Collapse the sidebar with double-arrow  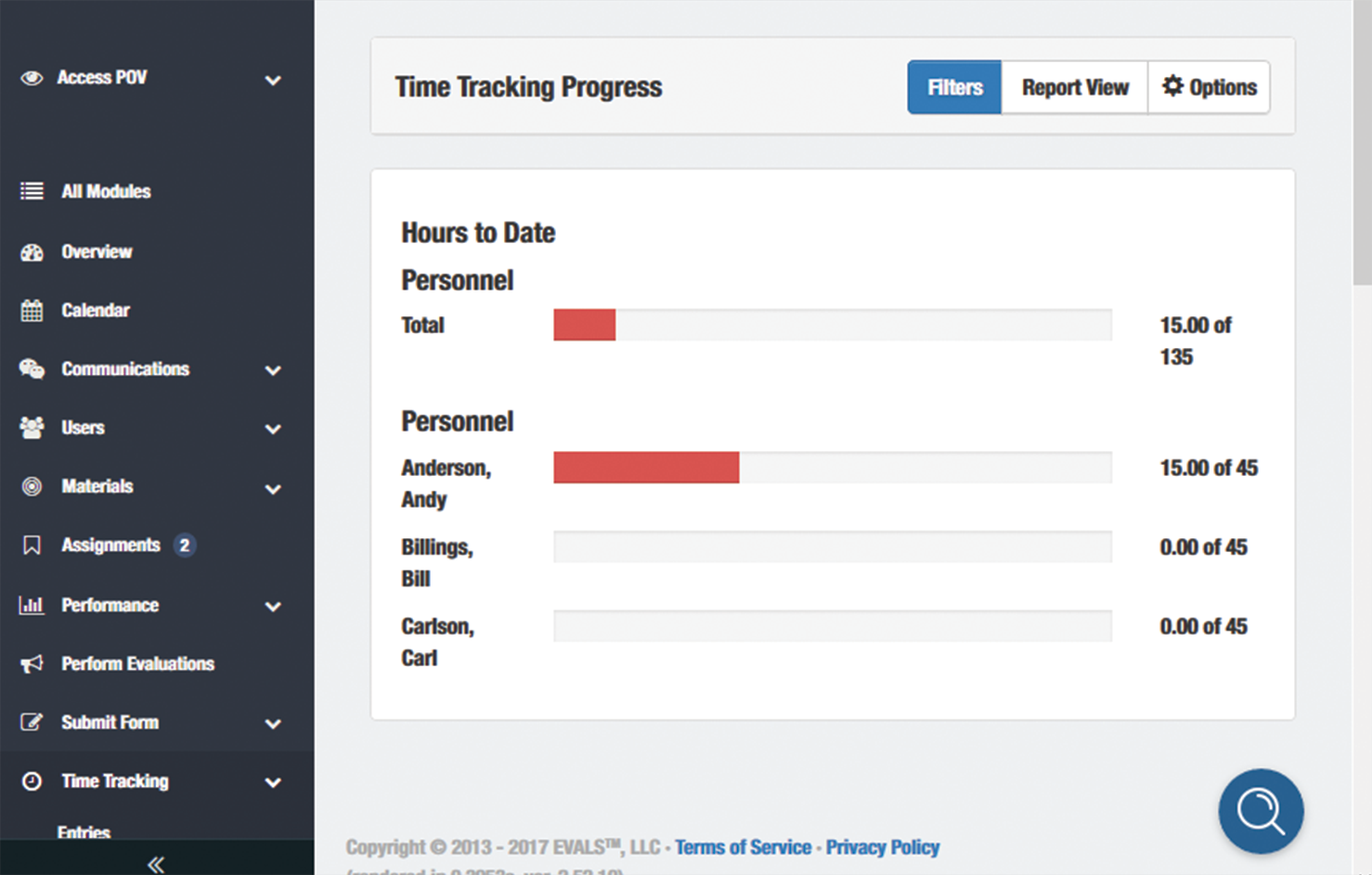[x=156, y=864]
